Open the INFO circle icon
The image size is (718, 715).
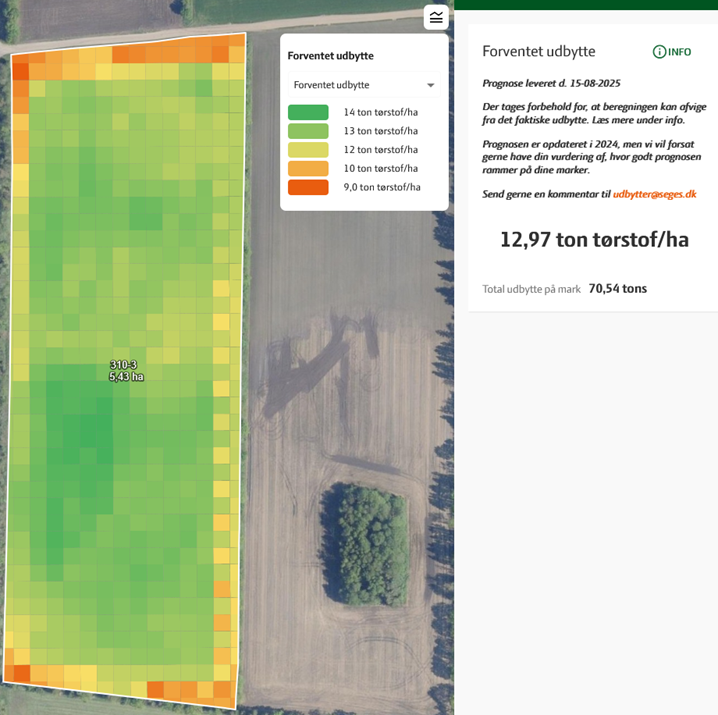click(659, 52)
